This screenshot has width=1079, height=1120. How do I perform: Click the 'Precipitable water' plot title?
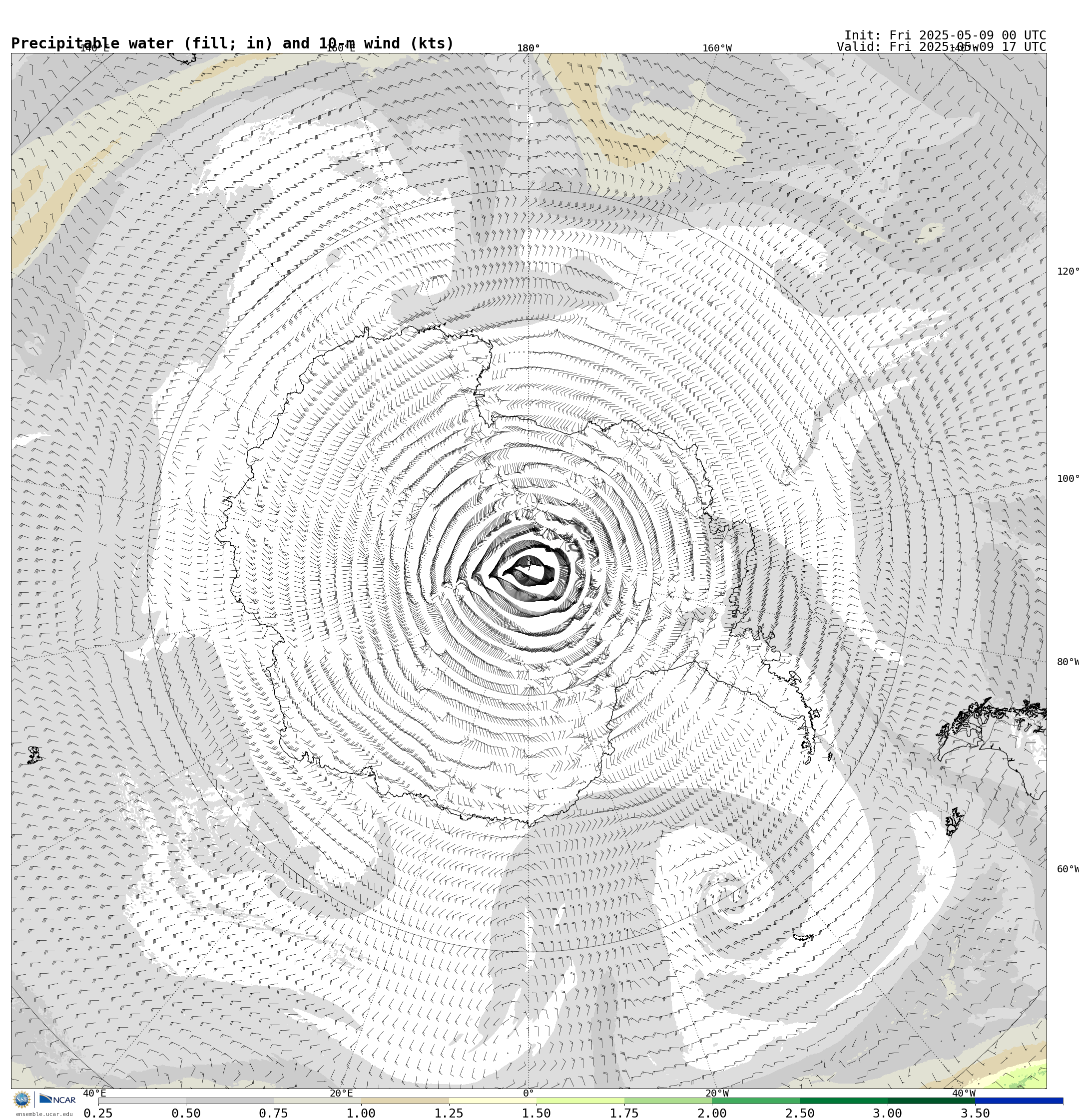coord(232,43)
